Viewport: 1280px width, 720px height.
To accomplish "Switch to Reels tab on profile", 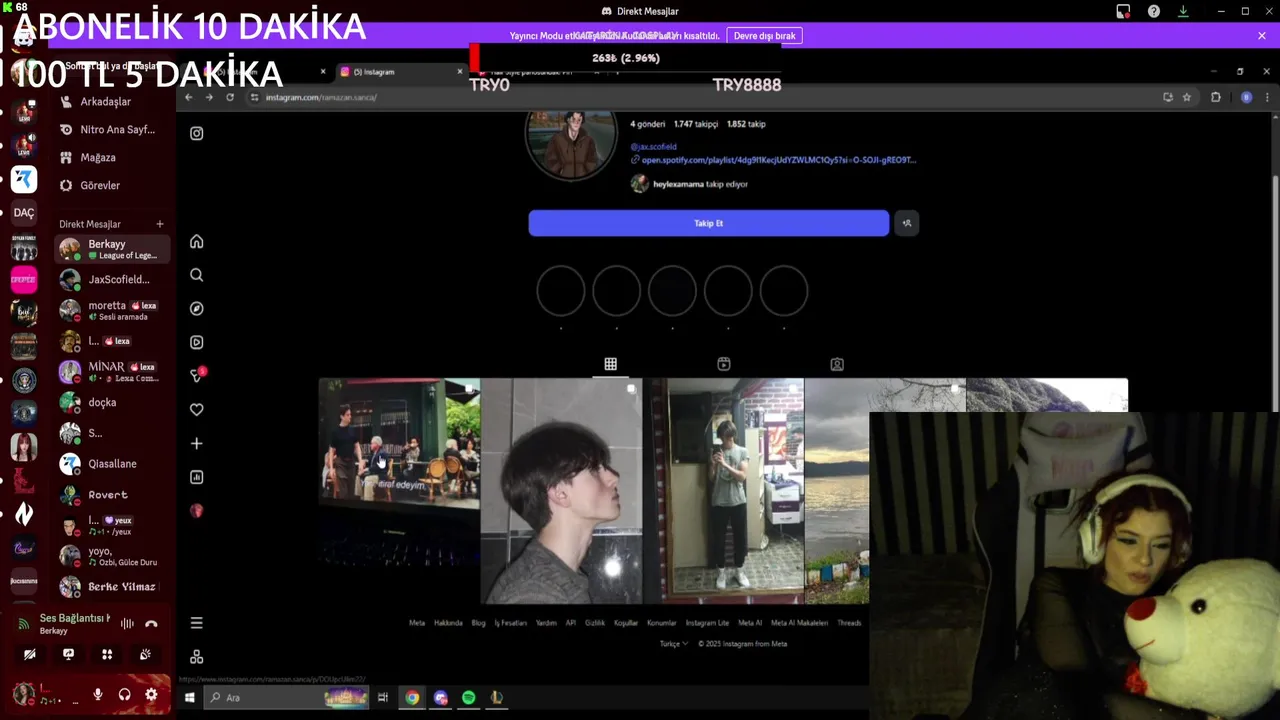I will click(x=724, y=364).
